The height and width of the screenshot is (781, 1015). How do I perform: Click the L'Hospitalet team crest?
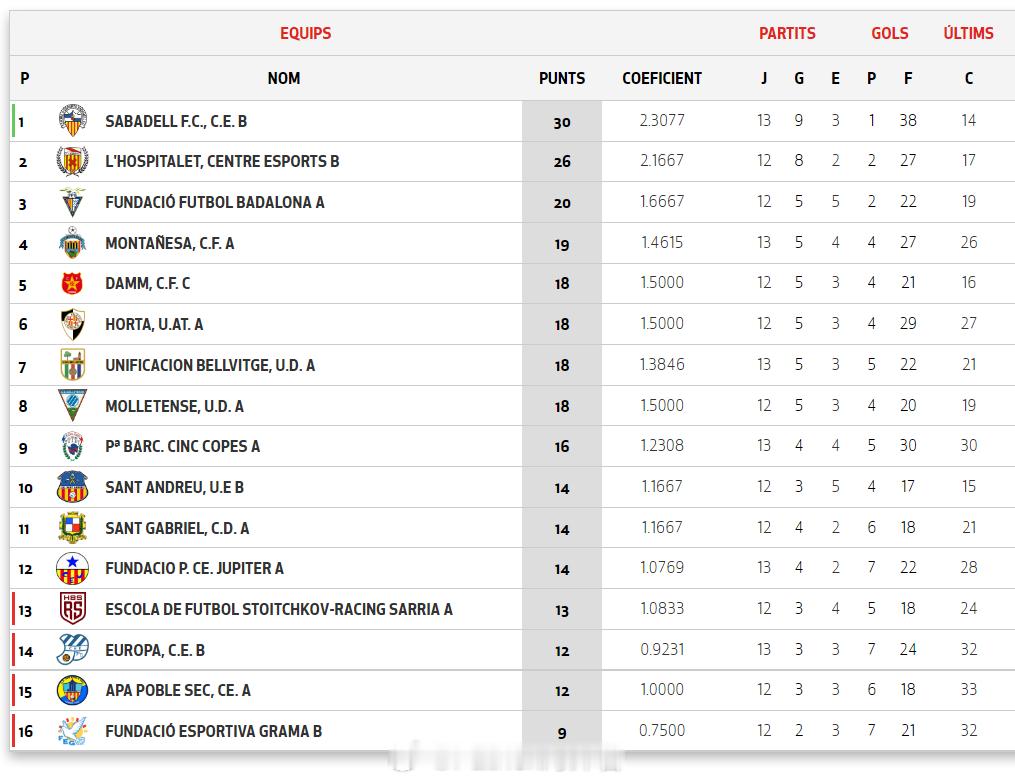(72, 161)
